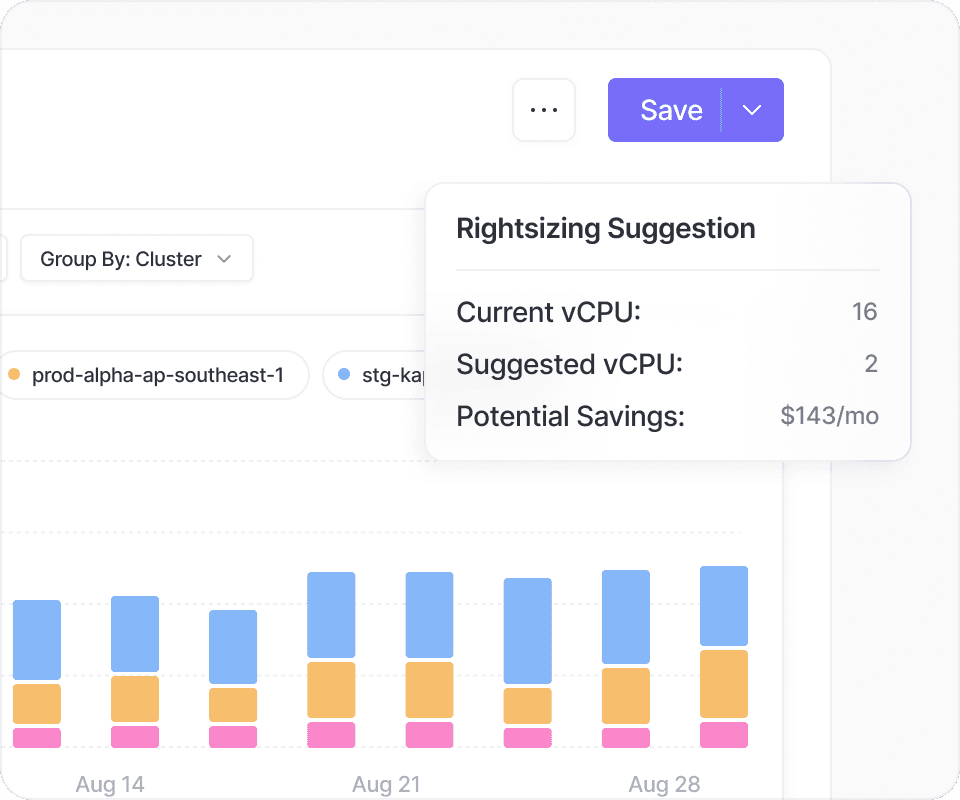Click the tallest blue segment above Aug 28
960x800 pixels.
(625, 617)
